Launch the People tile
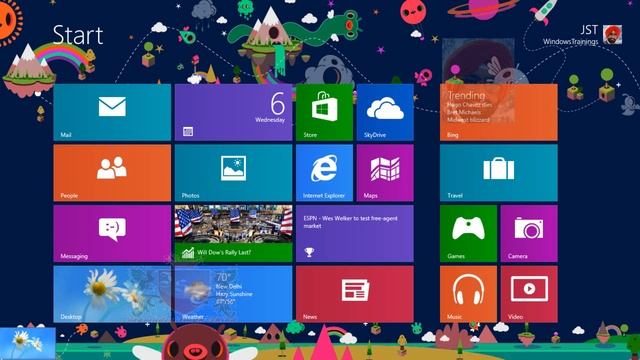 click(x=112, y=173)
